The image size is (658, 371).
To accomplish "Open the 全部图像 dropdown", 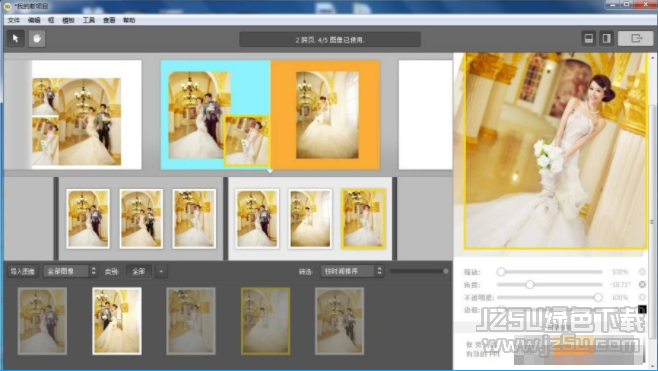I will click(70, 271).
